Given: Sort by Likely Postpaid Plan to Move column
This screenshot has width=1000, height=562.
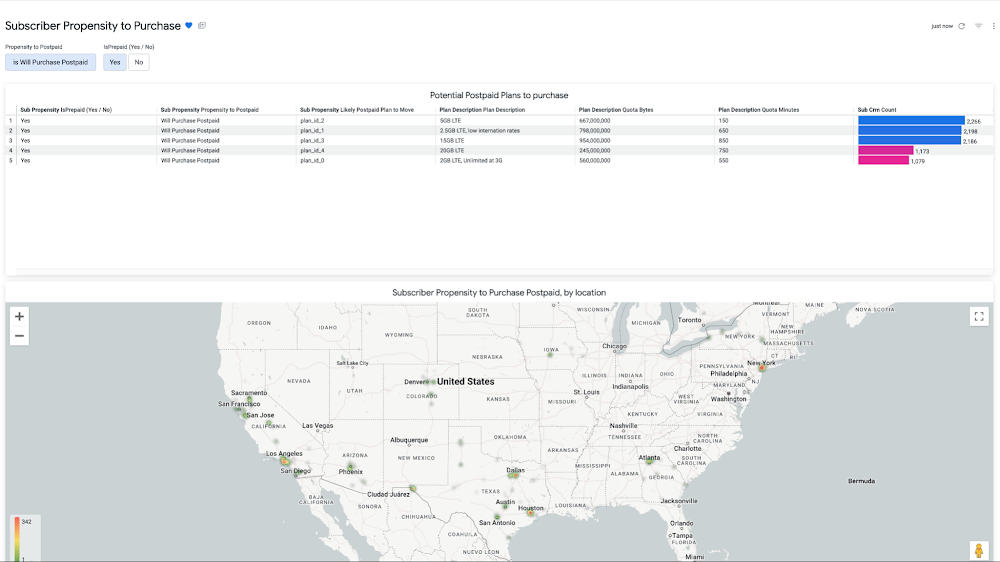Looking at the screenshot, I should pos(357,110).
